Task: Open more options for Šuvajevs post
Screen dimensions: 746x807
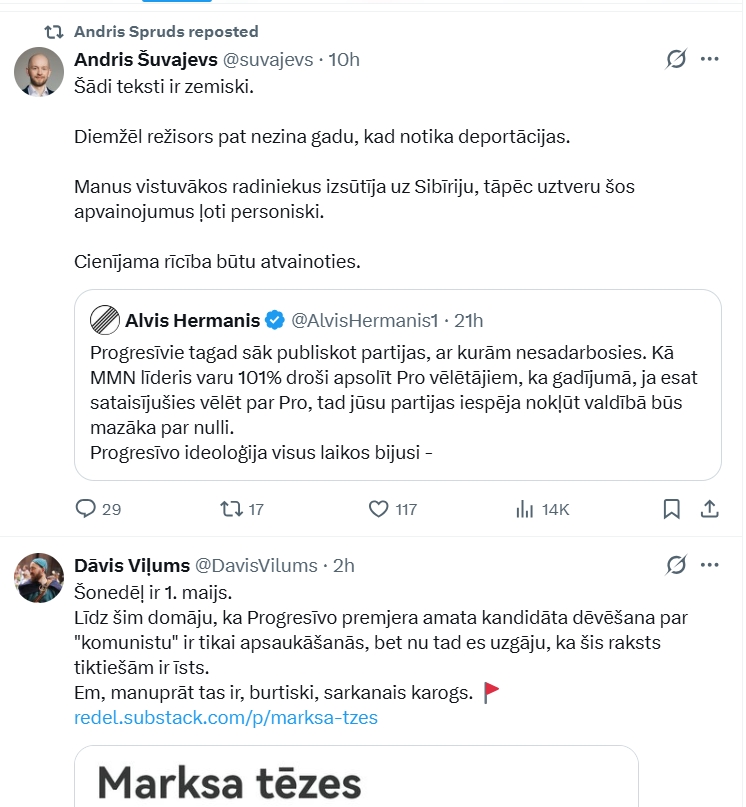Action: 710,59
